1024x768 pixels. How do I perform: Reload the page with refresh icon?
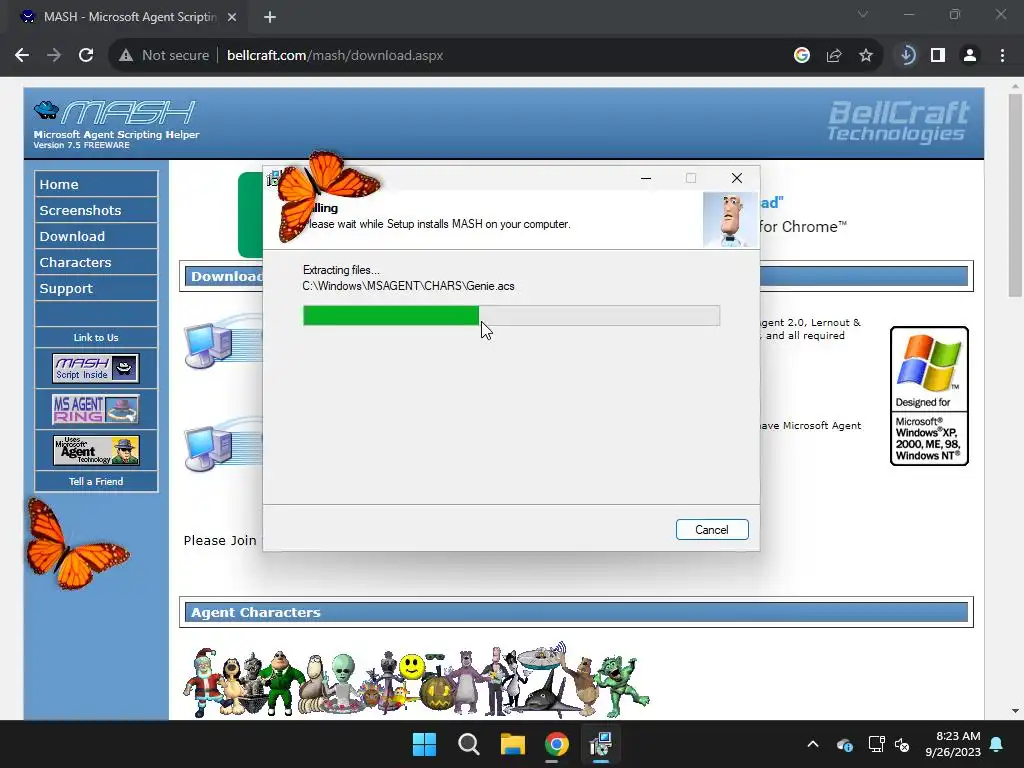coord(86,56)
